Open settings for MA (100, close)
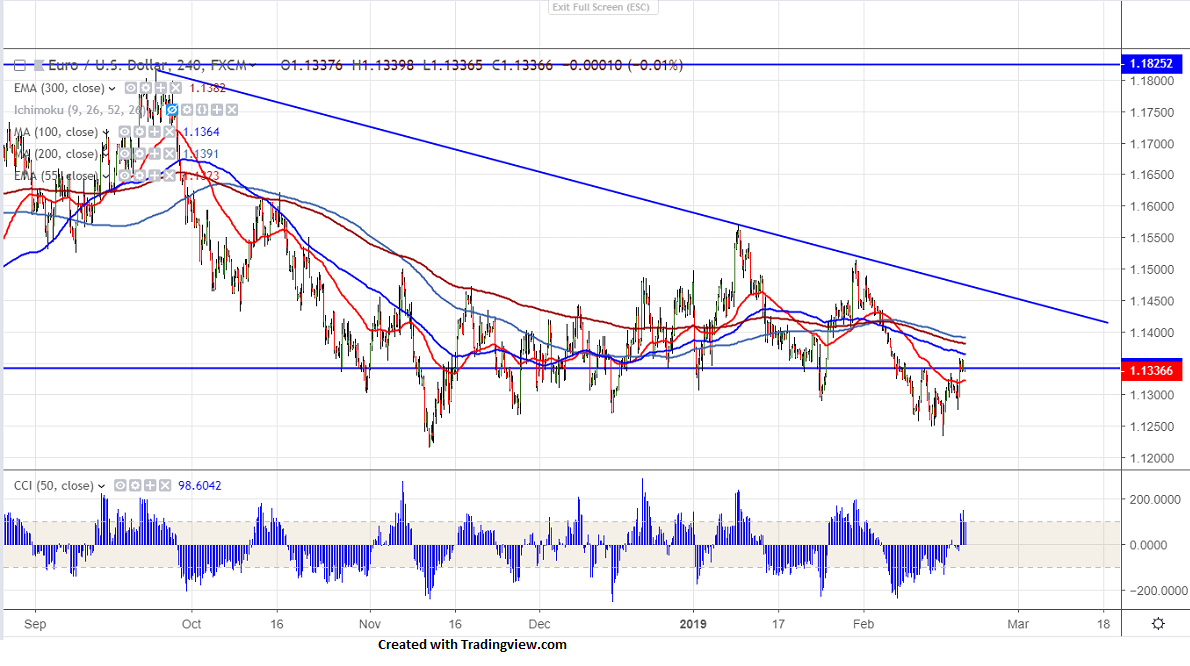 coord(140,132)
